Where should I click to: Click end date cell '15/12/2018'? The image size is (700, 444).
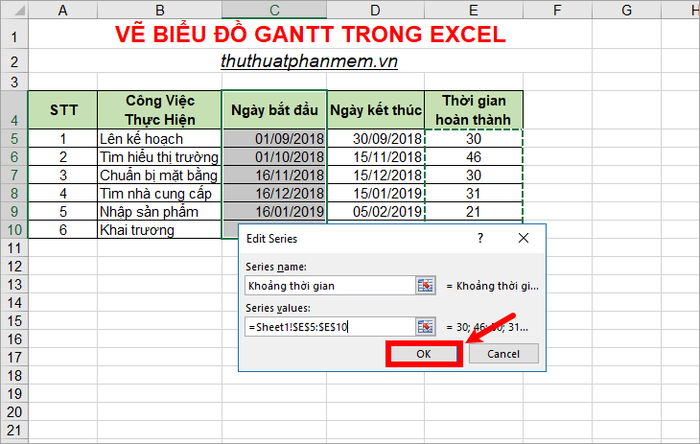(x=375, y=175)
